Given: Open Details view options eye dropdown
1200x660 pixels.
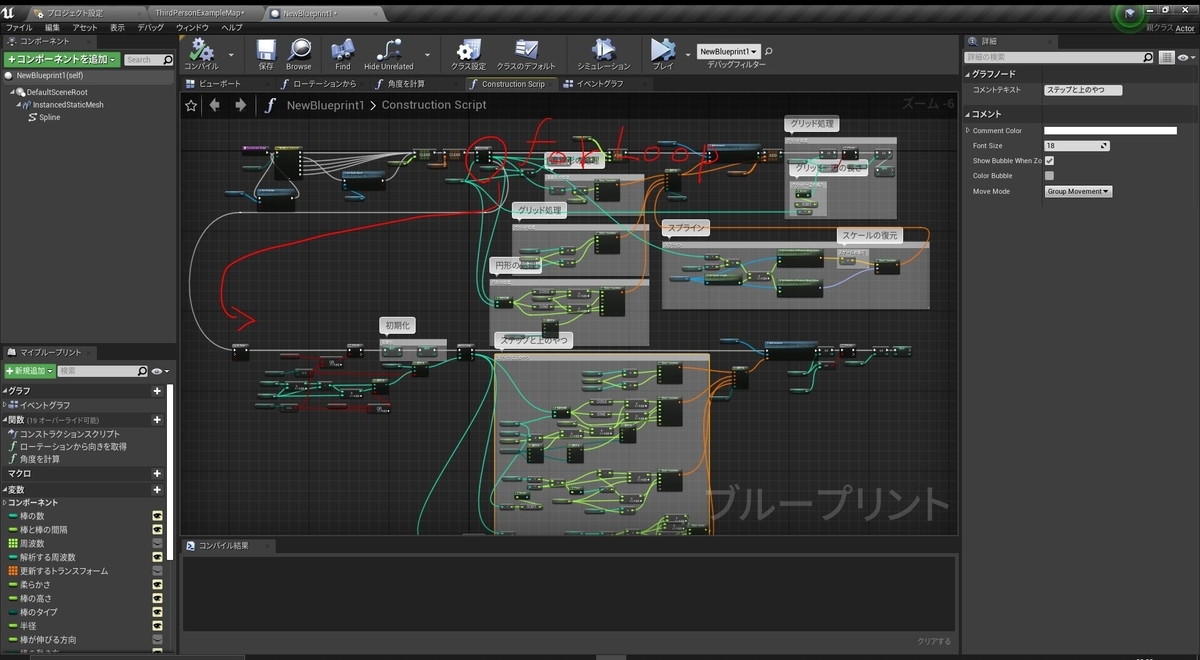Looking at the screenshot, I should click(x=1186, y=58).
